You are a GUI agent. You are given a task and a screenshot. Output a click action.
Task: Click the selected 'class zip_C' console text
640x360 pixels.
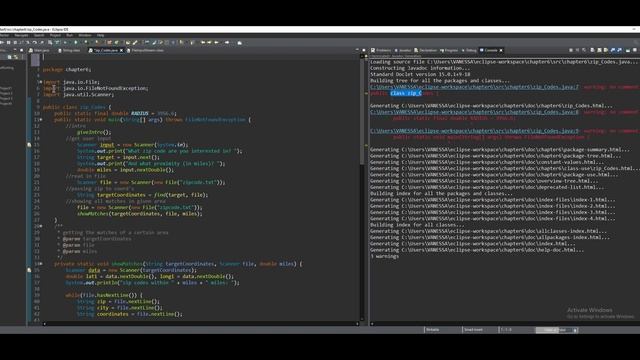pos(406,93)
